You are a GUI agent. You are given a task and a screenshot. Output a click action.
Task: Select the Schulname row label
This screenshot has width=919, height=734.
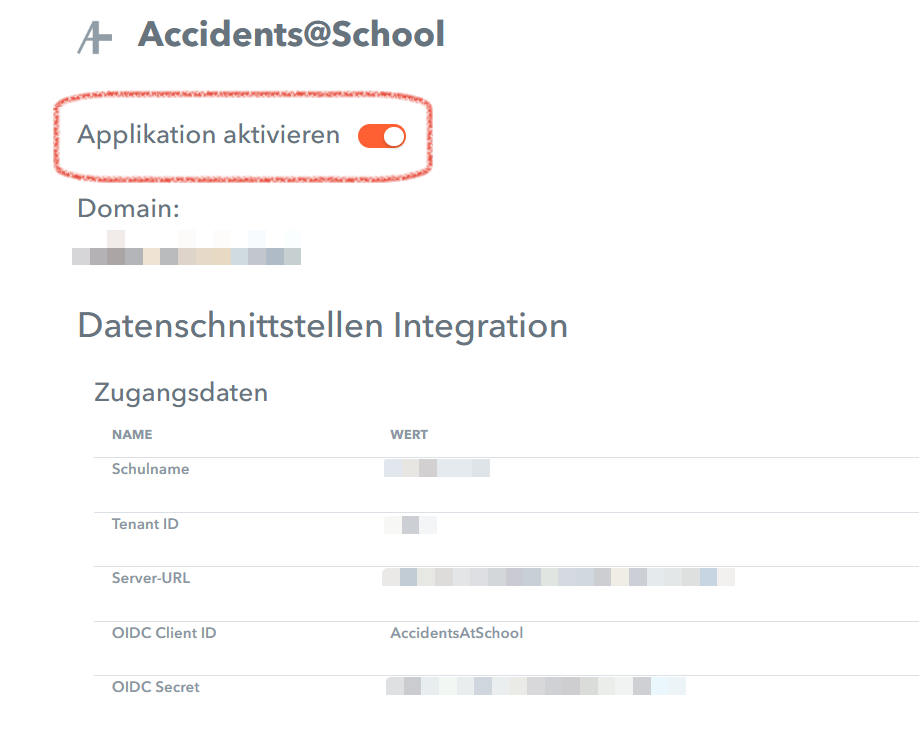(x=150, y=469)
